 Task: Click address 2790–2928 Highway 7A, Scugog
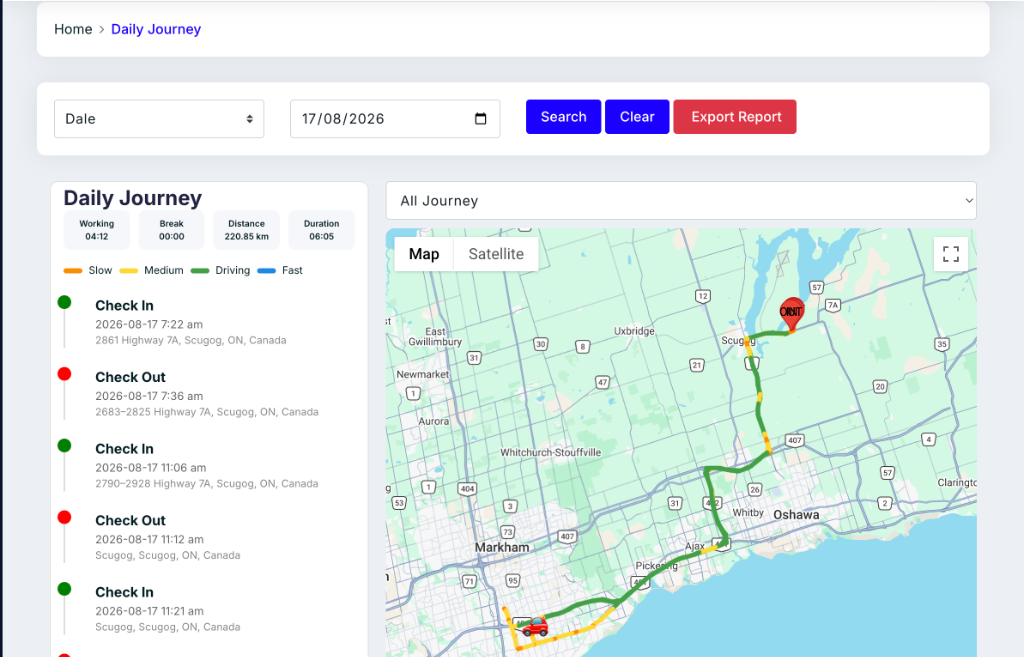(207, 484)
